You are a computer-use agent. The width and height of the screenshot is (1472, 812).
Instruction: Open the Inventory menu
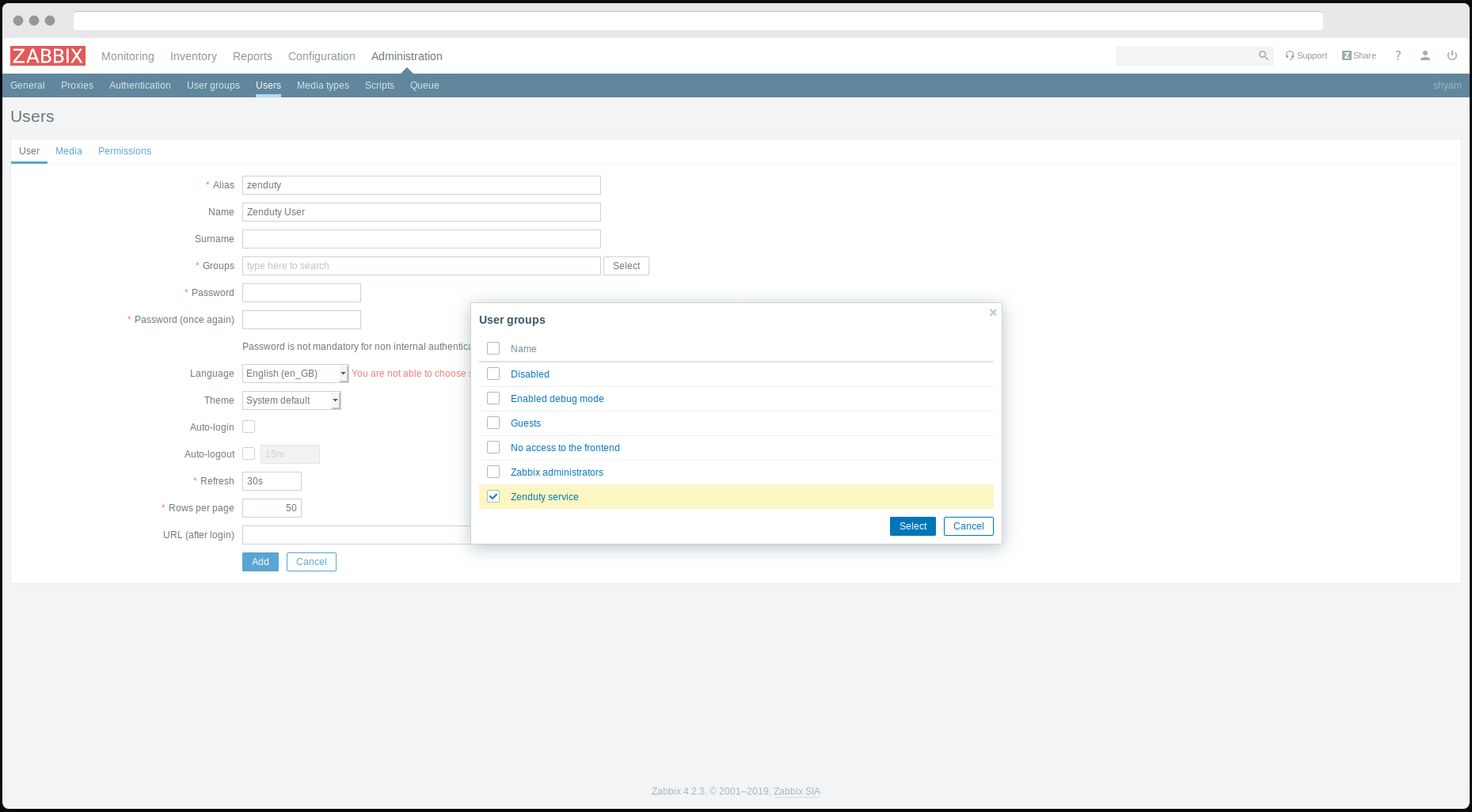point(193,56)
